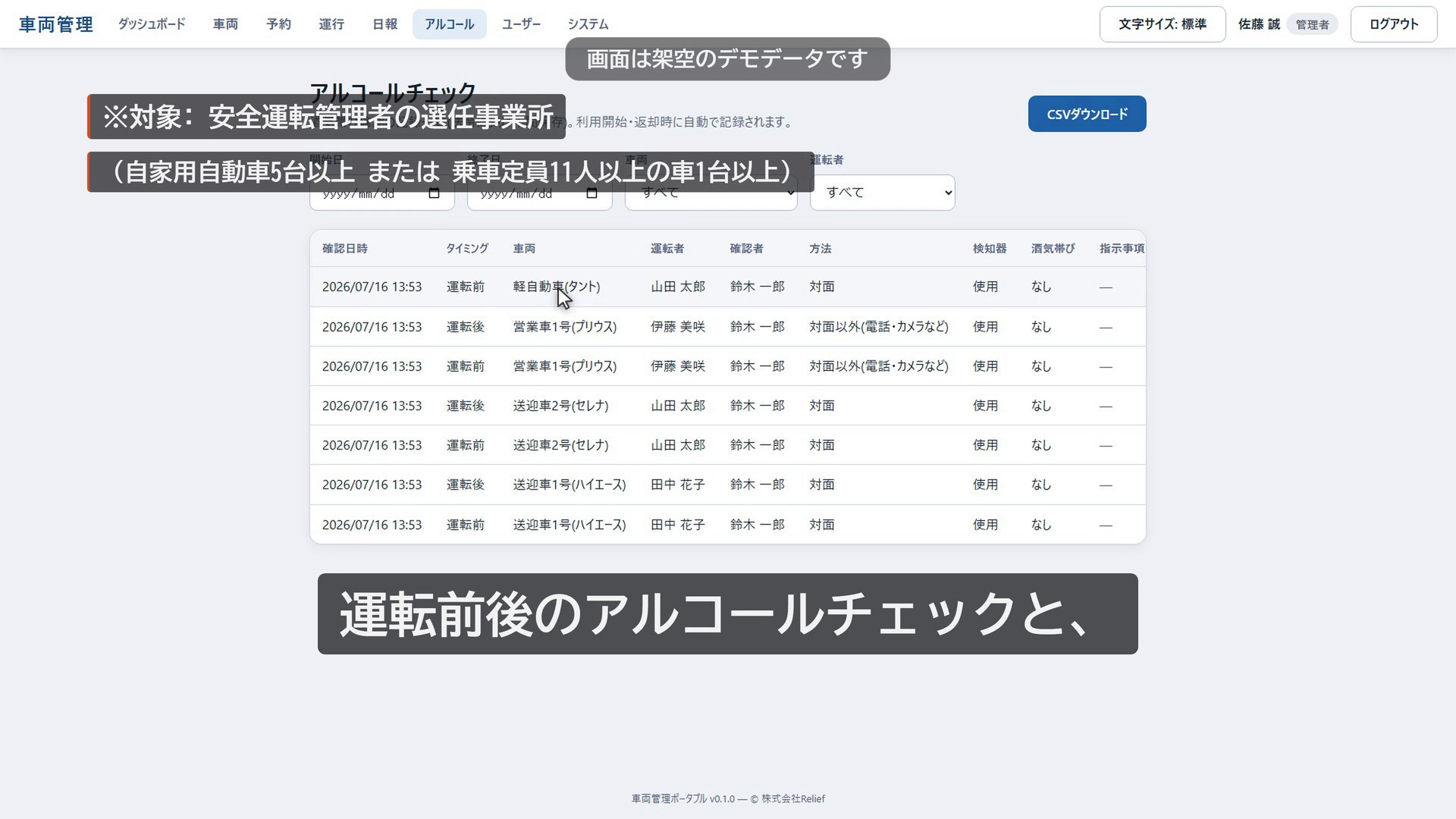Click the 指示事項 column header
The width and height of the screenshot is (1456, 819).
coord(1122,249)
